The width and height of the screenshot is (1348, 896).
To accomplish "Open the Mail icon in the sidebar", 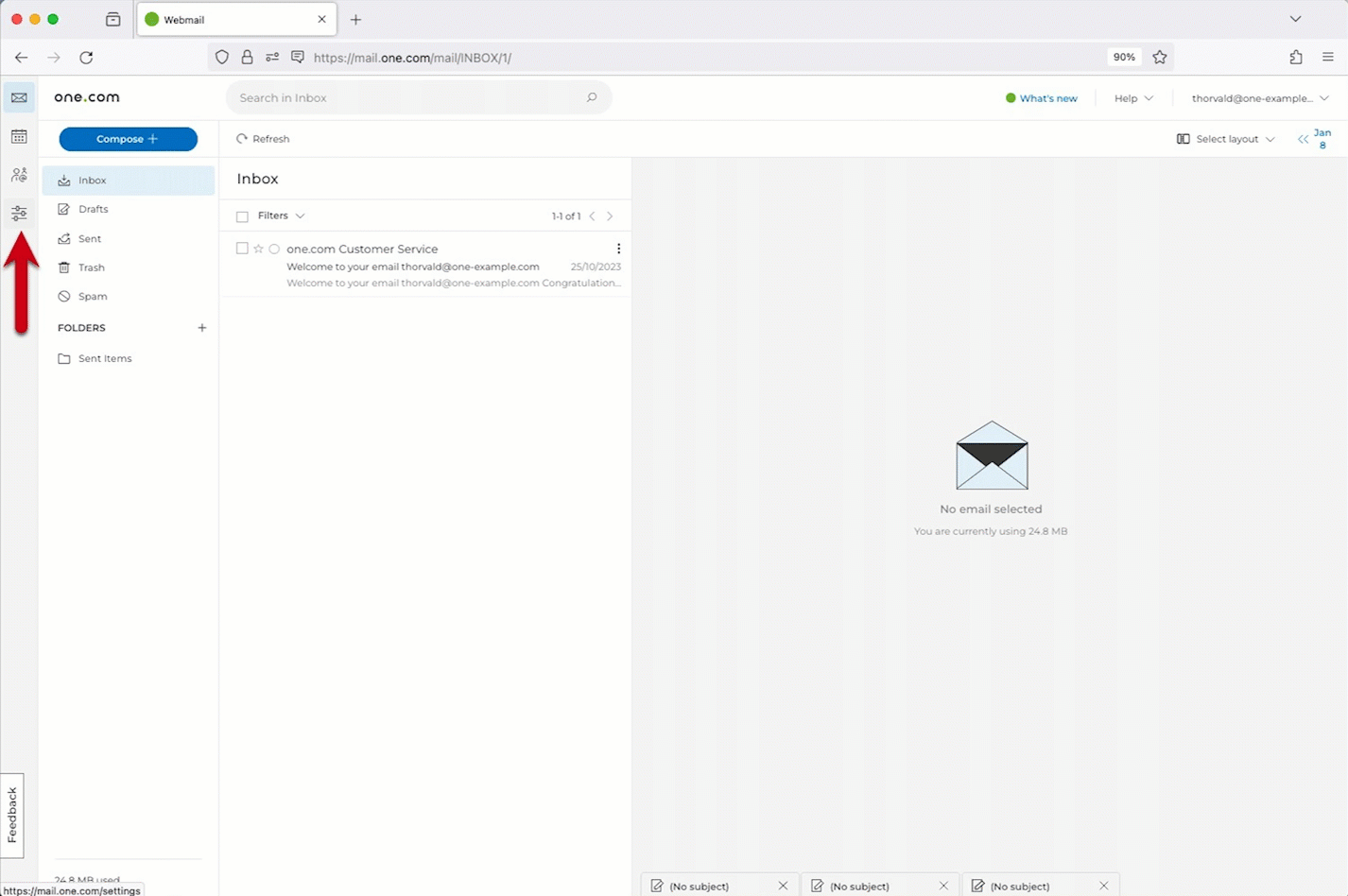I will point(19,97).
